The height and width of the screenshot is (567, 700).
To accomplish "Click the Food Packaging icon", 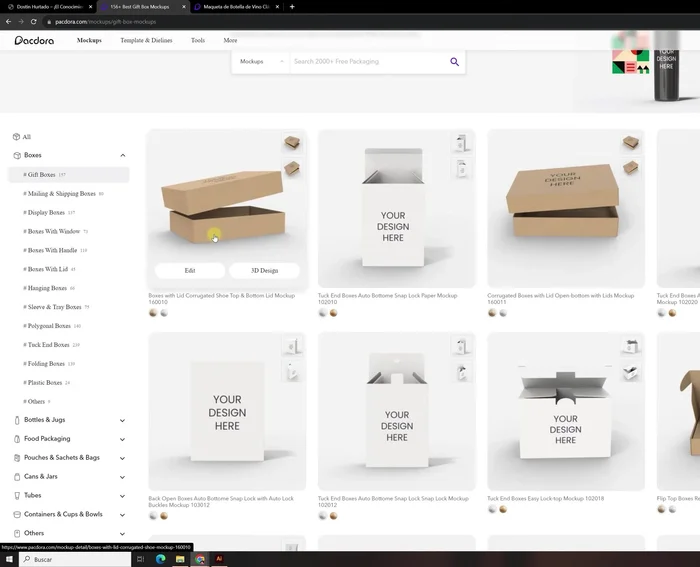I will [17, 439].
